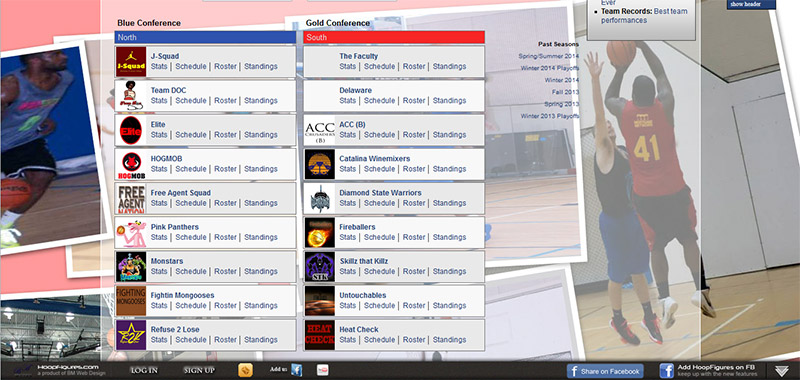Click SIGN UP in the footer
The height and width of the screenshot is (380, 800).
(x=199, y=371)
